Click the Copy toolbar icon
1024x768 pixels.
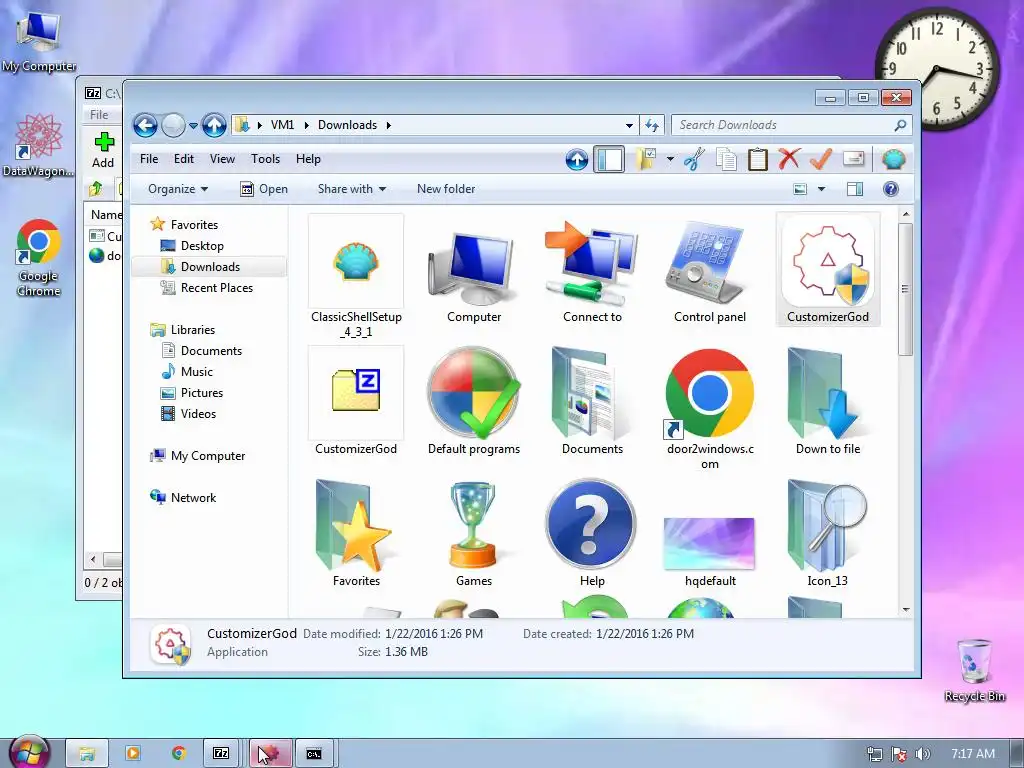(726, 159)
